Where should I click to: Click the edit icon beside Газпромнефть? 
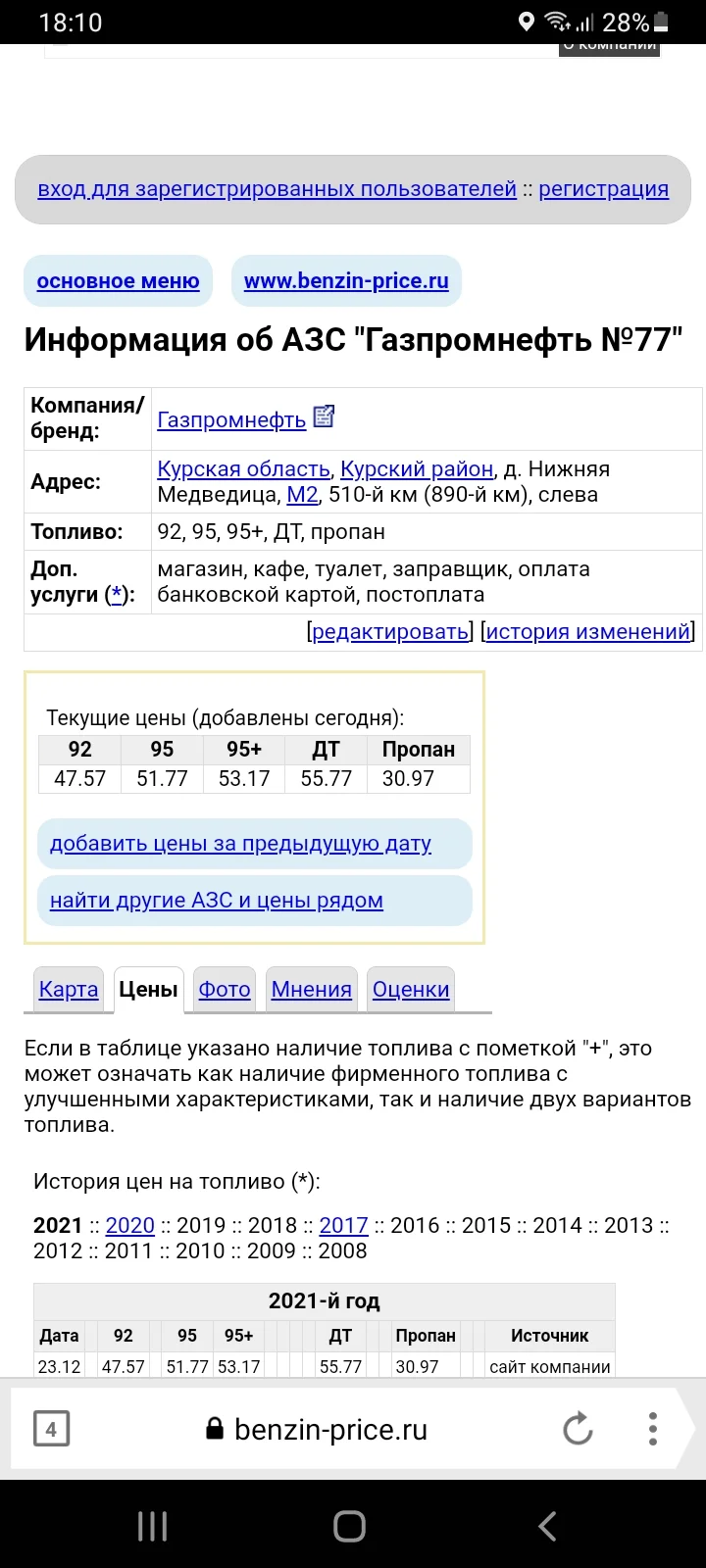[x=324, y=416]
